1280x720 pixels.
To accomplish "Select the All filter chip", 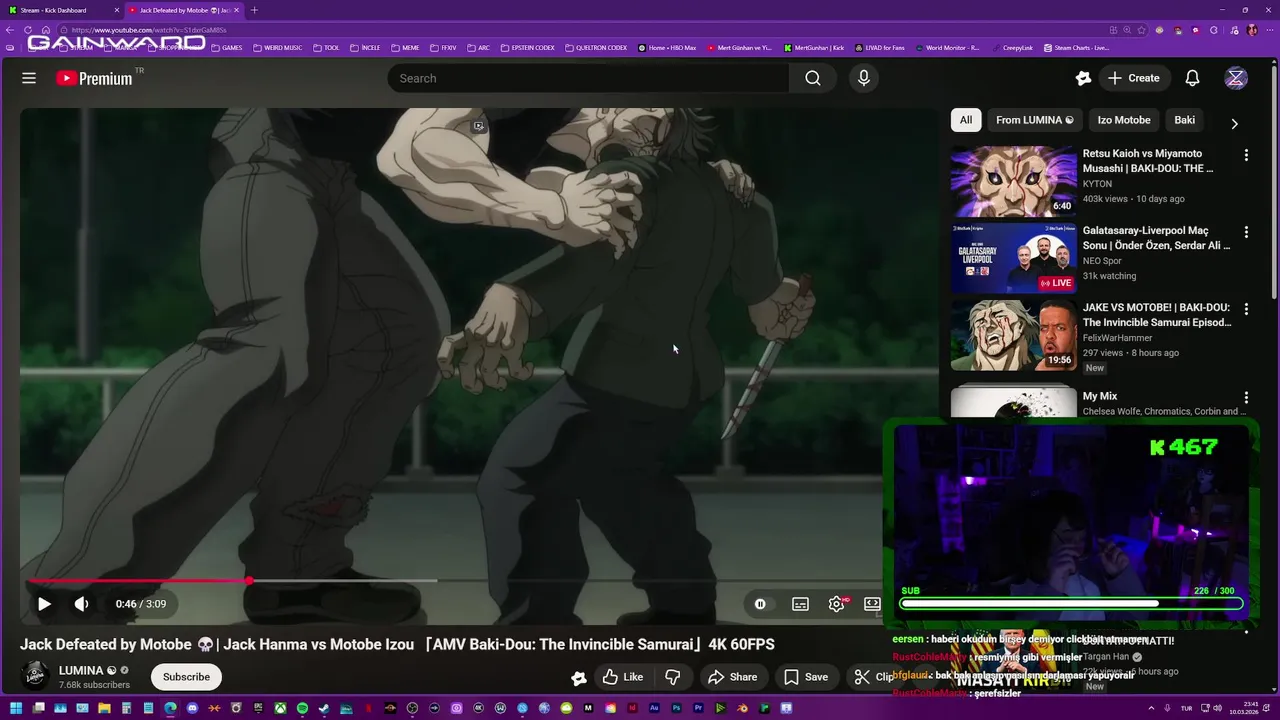I will point(966,120).
